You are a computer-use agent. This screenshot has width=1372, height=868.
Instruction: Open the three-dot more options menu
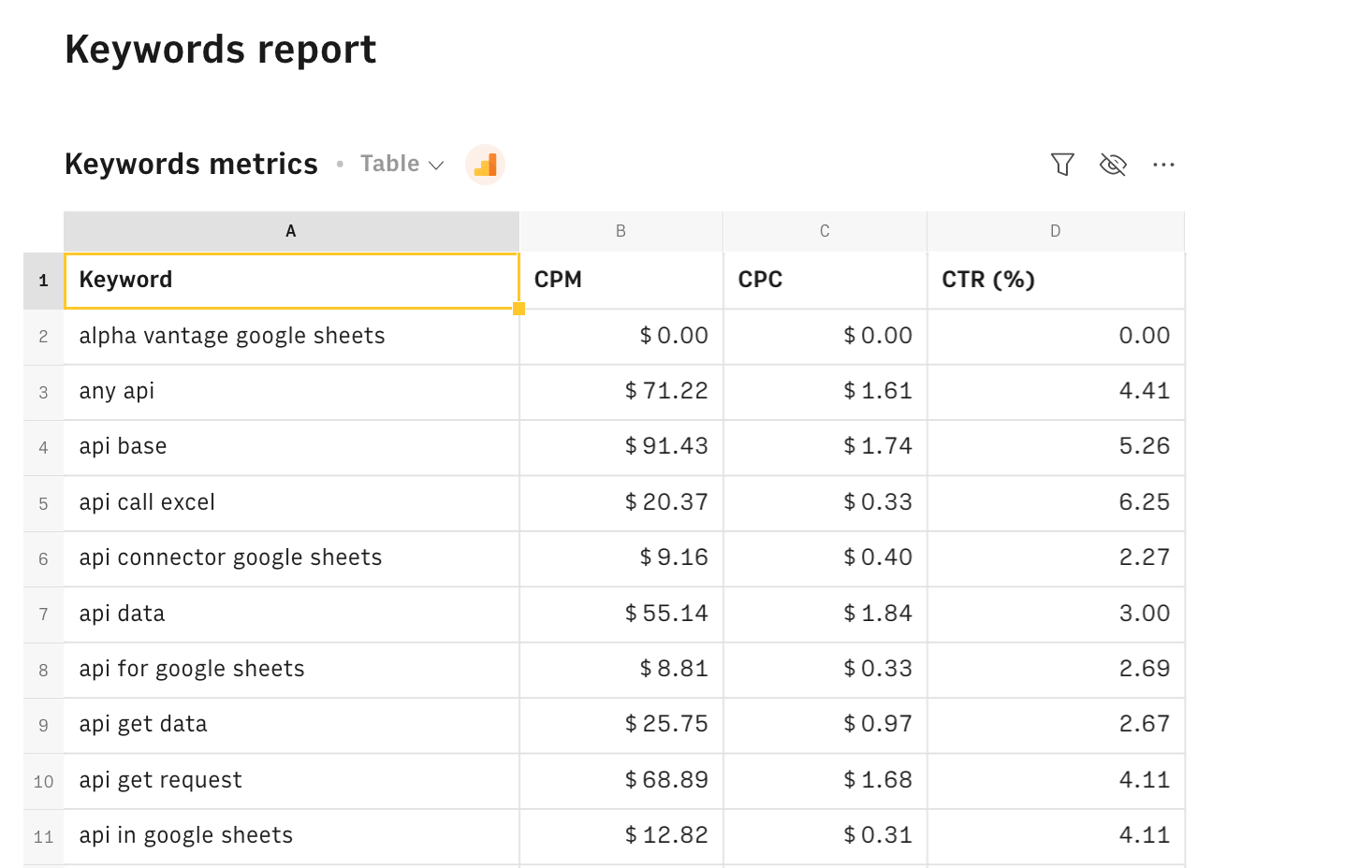(1163, 165)
